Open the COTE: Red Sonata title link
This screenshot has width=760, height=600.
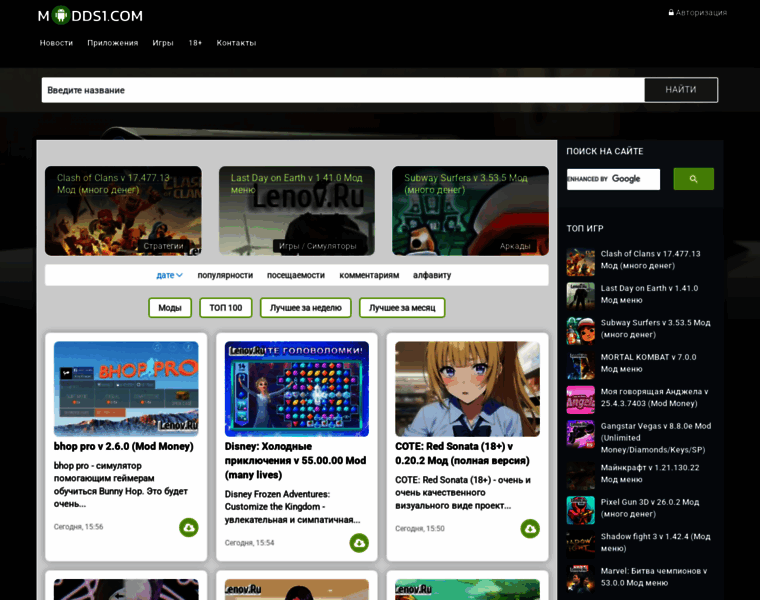point(462,454)
